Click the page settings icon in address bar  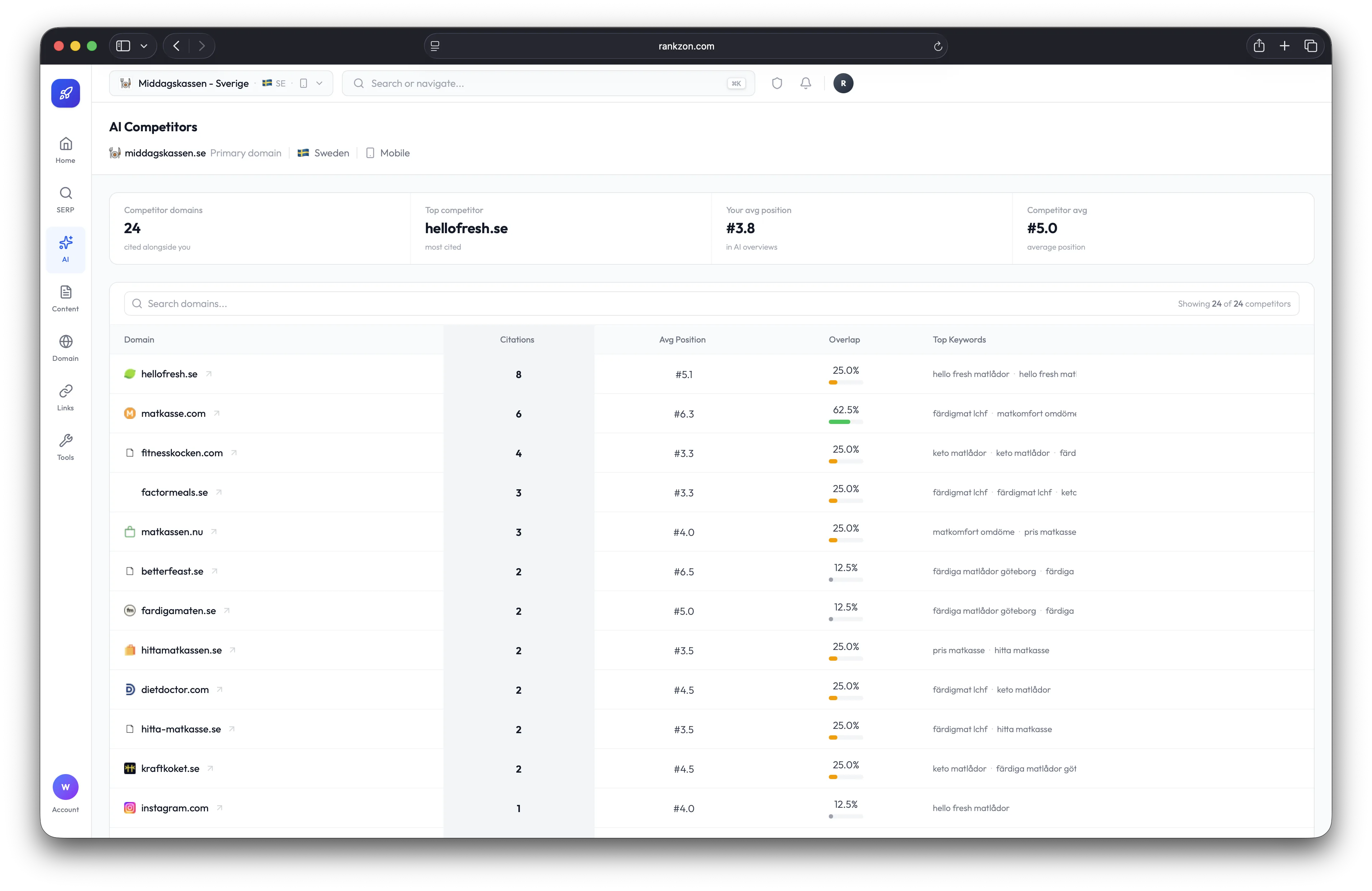tap(435, 46)
